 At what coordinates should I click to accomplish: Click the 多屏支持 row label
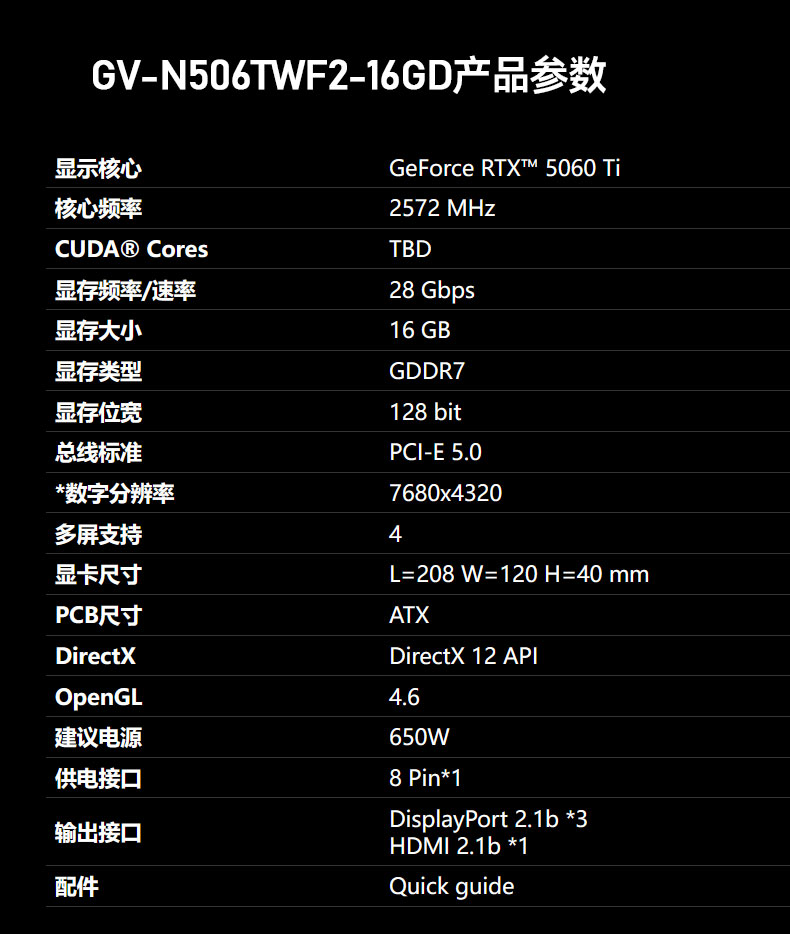tap(98, 534)
